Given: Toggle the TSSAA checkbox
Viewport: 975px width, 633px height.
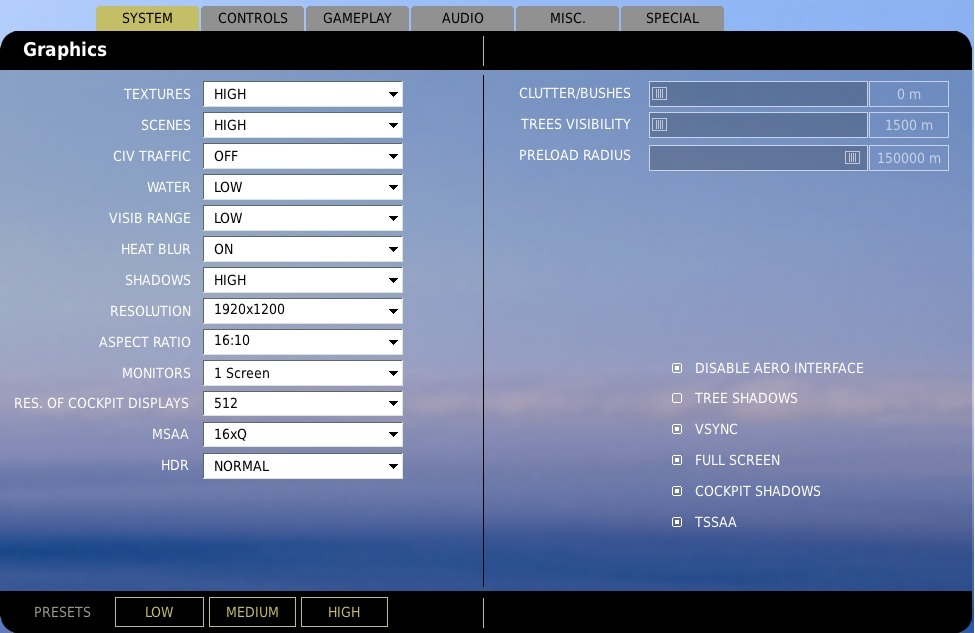Looking at the screenshot, I should (x=677, y=522).
